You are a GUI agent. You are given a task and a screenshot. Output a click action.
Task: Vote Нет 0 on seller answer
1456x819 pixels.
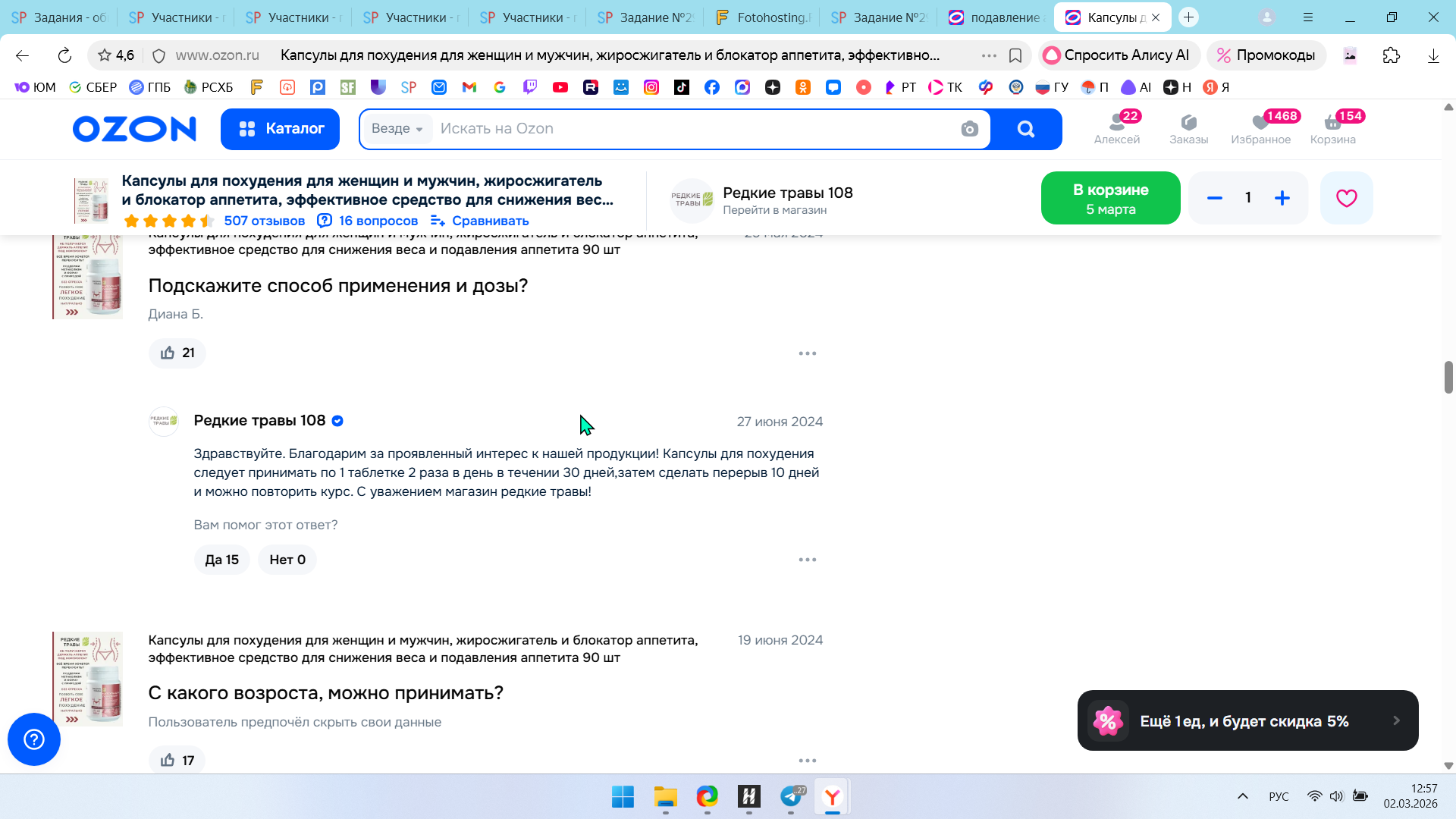point(287,560)
